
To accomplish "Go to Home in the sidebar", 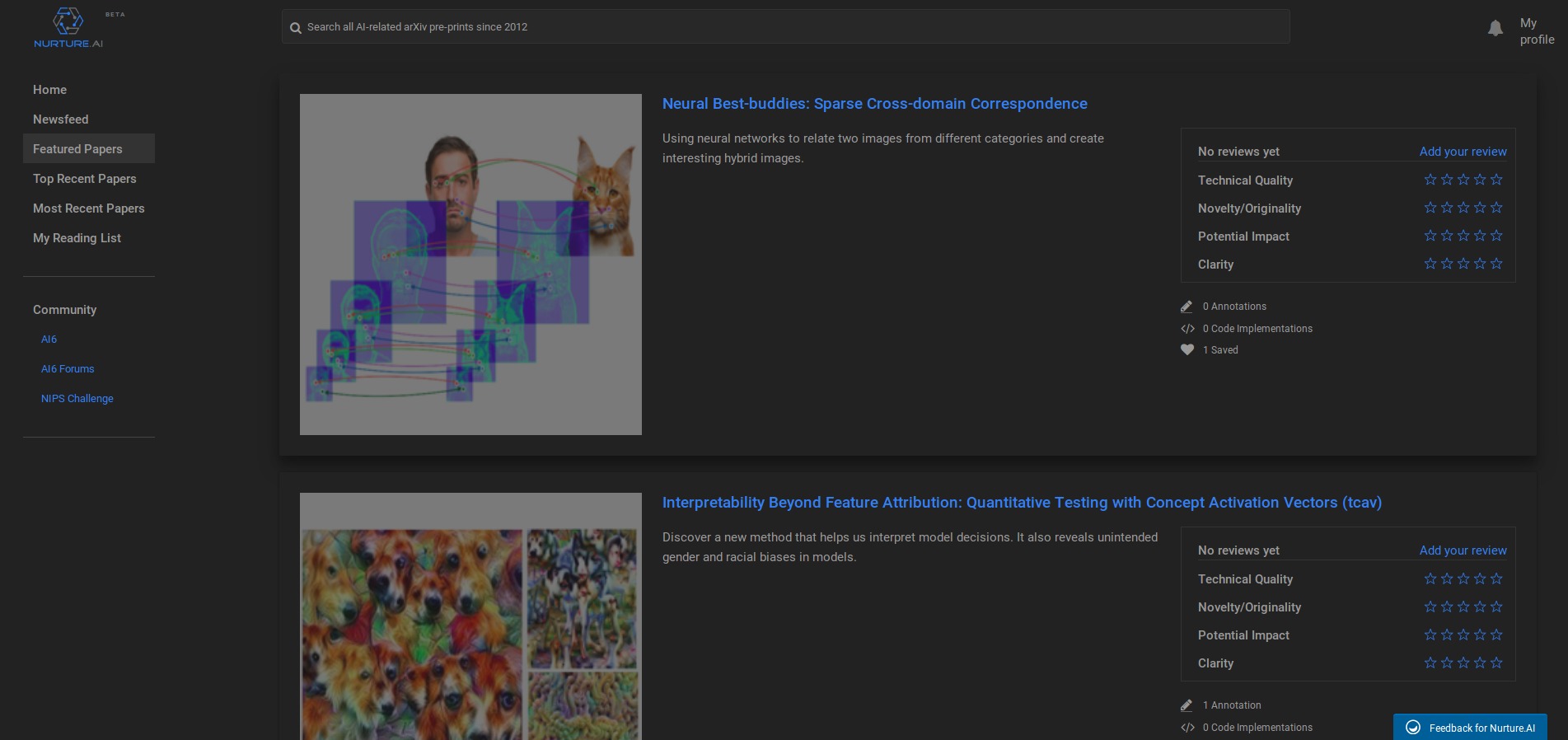I will pos(89,90).
